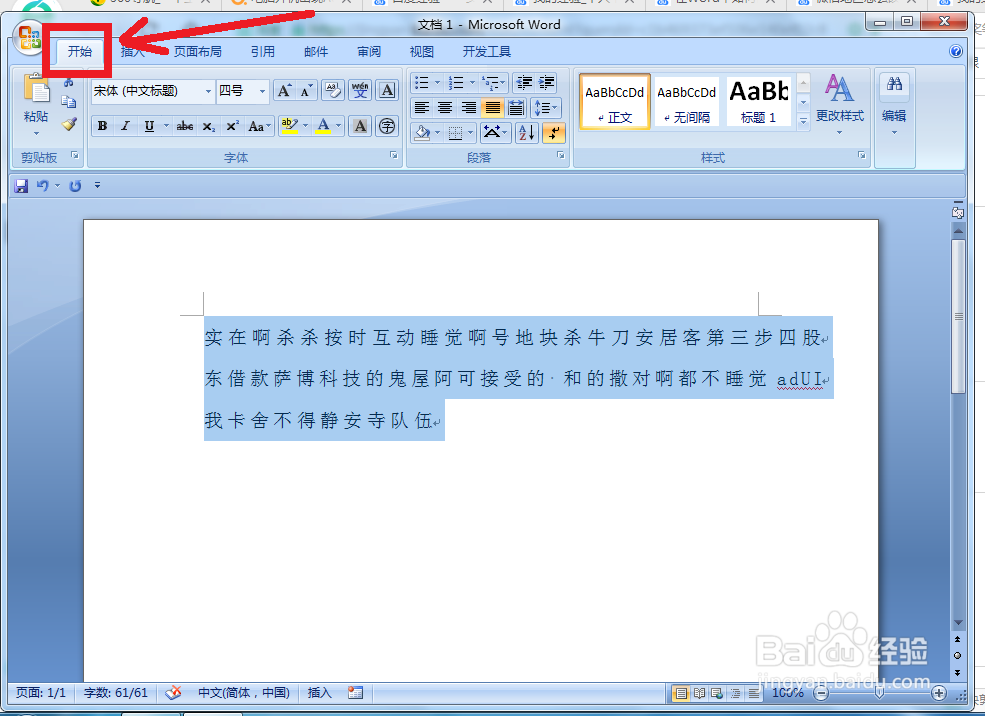Customize quick access toolbar dropdown
This screenshot has height=716, width=985.
[97, 185]
